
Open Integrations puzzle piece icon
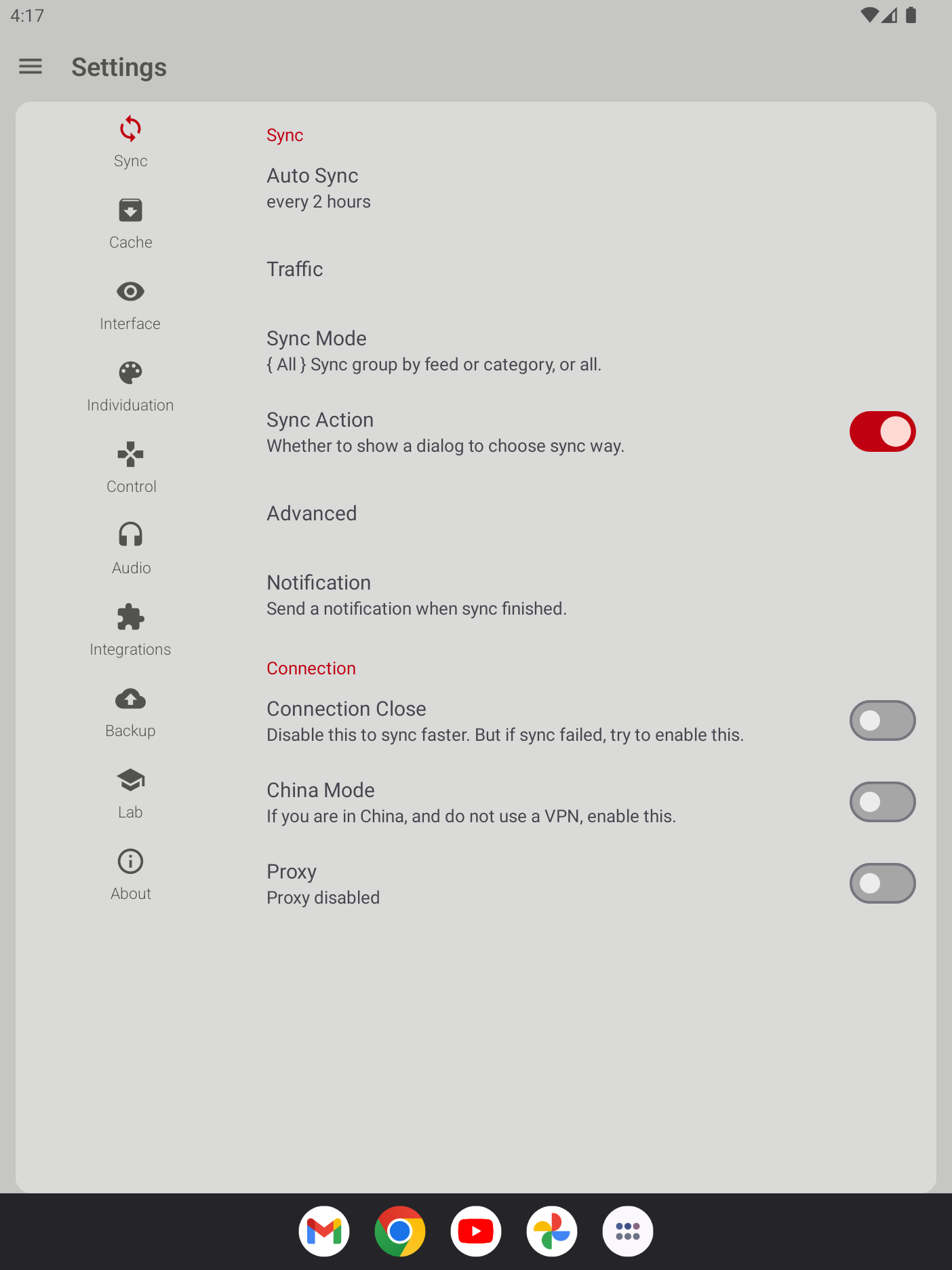[x=130, y=617]
